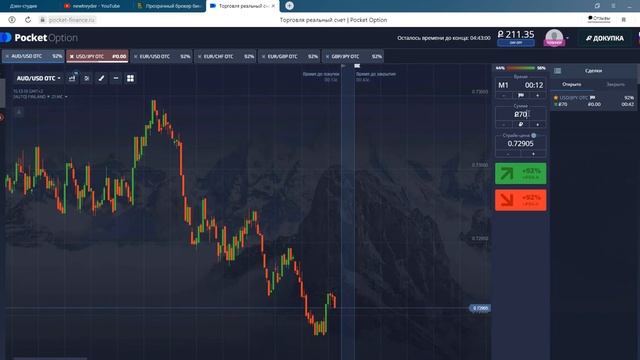Decrease trade time with minus button

click(504, 96)
